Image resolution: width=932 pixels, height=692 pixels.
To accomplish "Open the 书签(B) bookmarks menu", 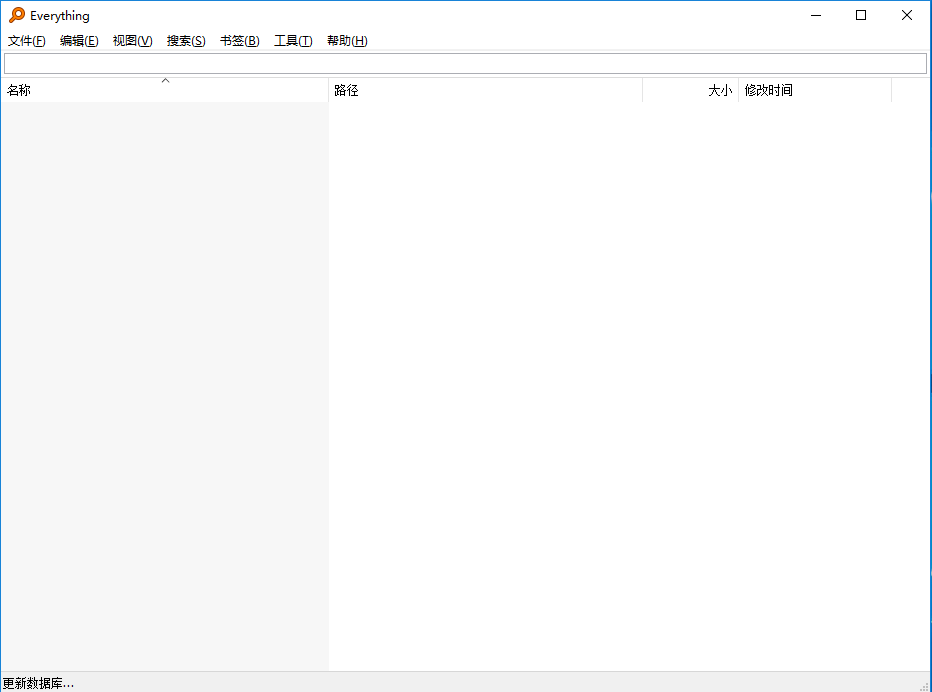I will [x=239, y=41].
